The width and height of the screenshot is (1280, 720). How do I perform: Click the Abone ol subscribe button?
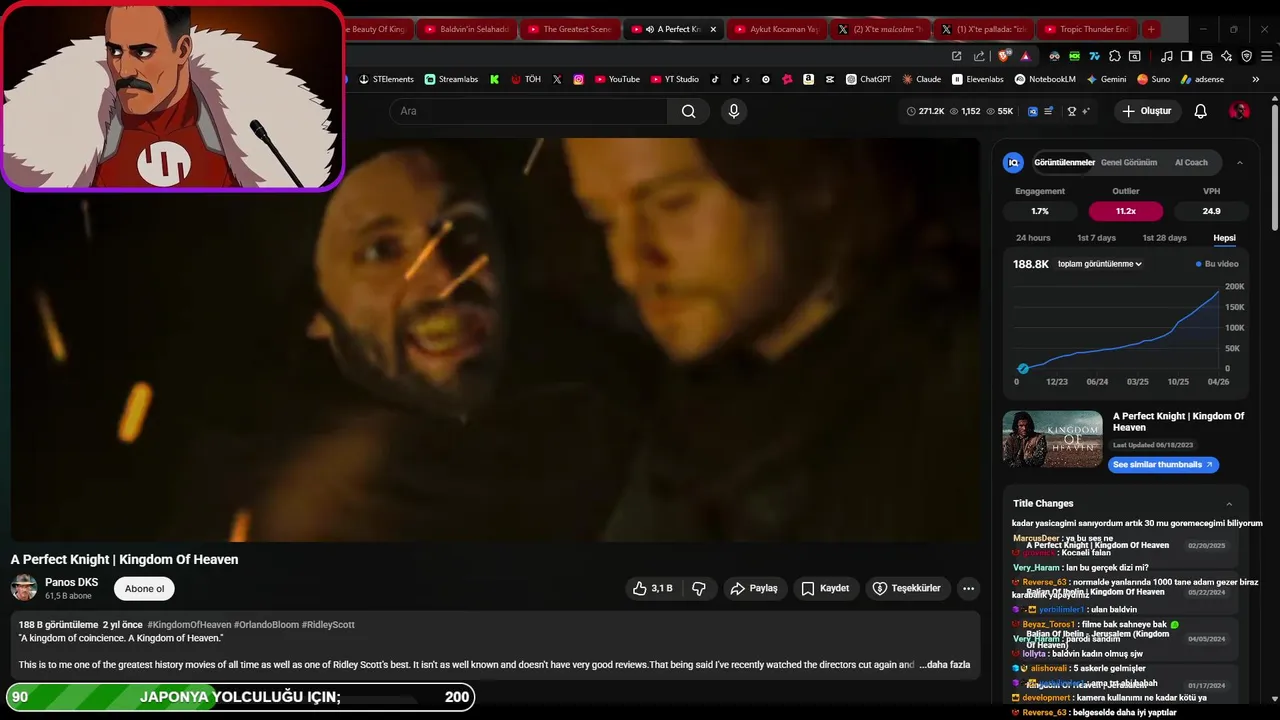click(144, 589)
